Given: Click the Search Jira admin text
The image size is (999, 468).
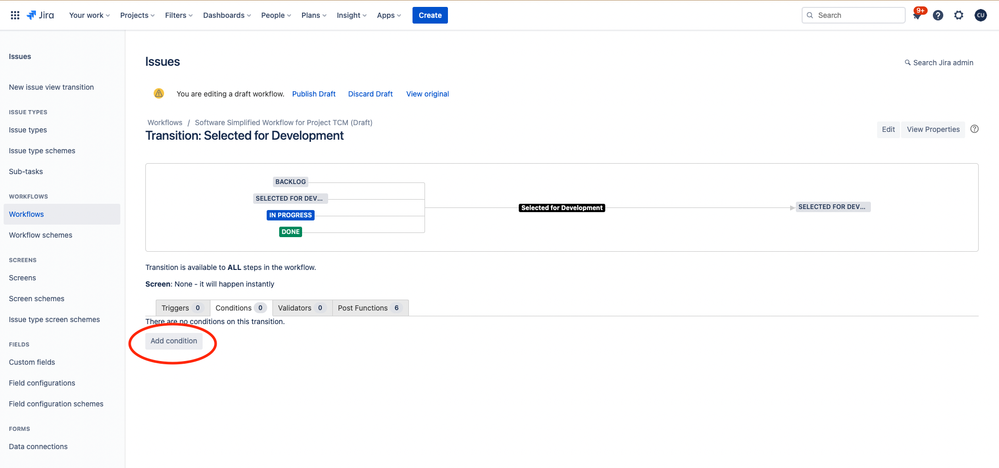Looking at the screenshot, I should click(944, 63).
